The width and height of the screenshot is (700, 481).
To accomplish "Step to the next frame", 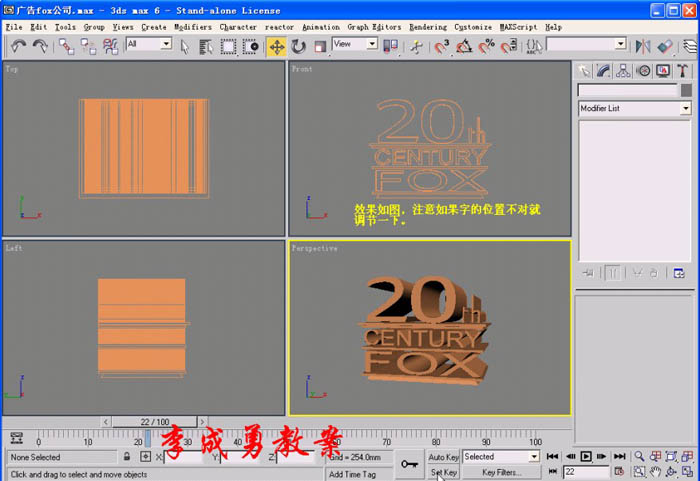I will tap(602, 456).
